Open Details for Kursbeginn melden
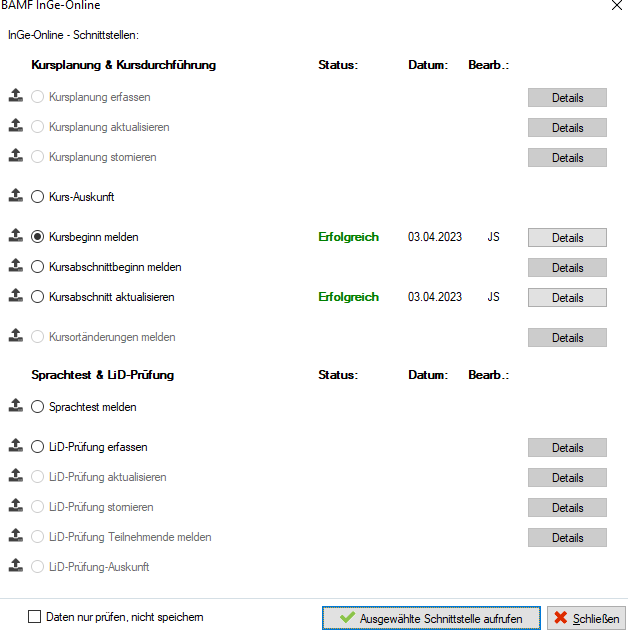Screen dimensions: 628x630 (567, 238)
